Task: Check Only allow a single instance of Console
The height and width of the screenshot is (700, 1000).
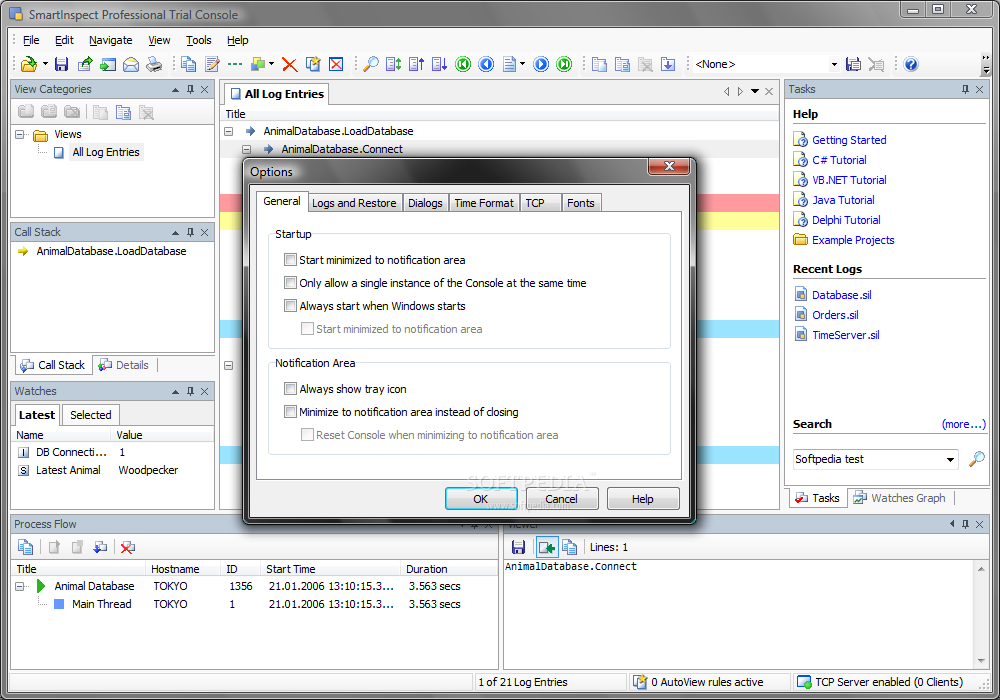Action: coord(290,282)
